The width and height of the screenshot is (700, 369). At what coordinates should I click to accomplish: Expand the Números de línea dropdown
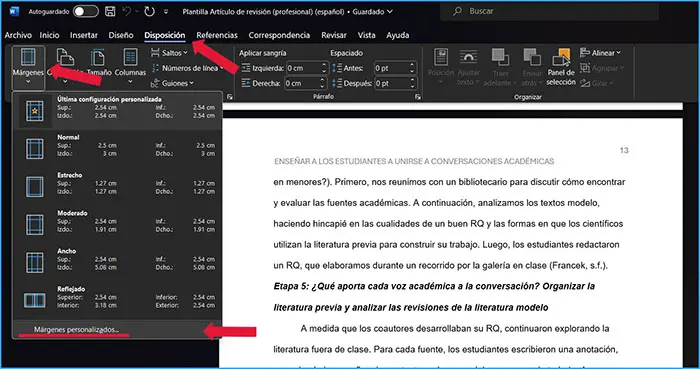[x=187, y=68]
